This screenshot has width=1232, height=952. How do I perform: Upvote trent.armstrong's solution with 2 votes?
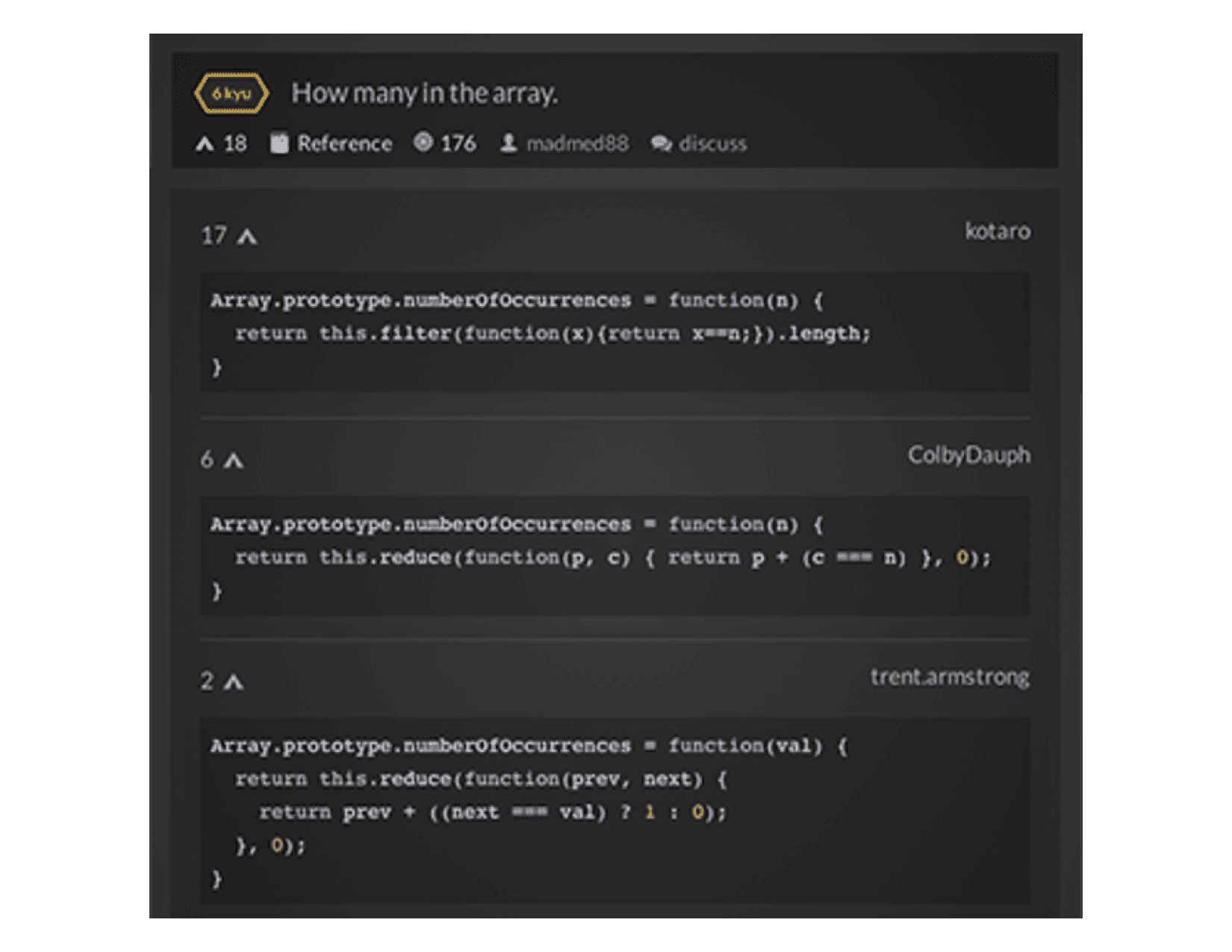pos(234,679)
